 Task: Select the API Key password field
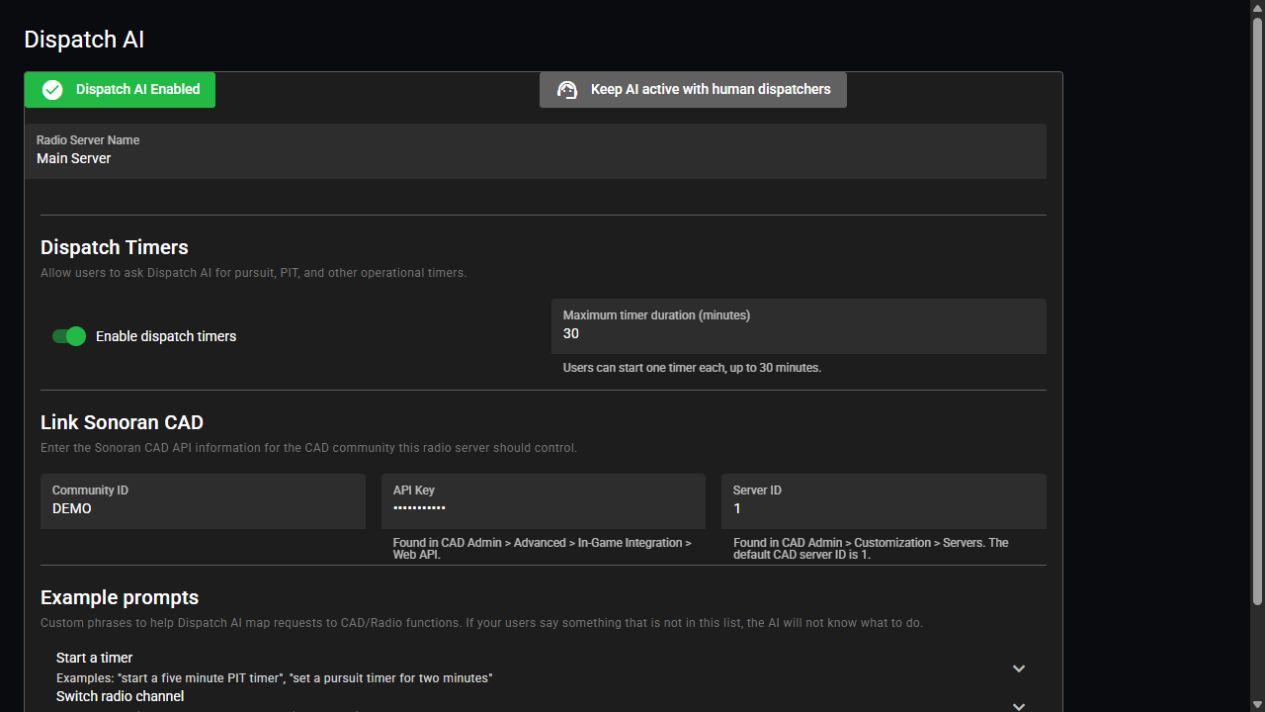(x=543, y=501)
